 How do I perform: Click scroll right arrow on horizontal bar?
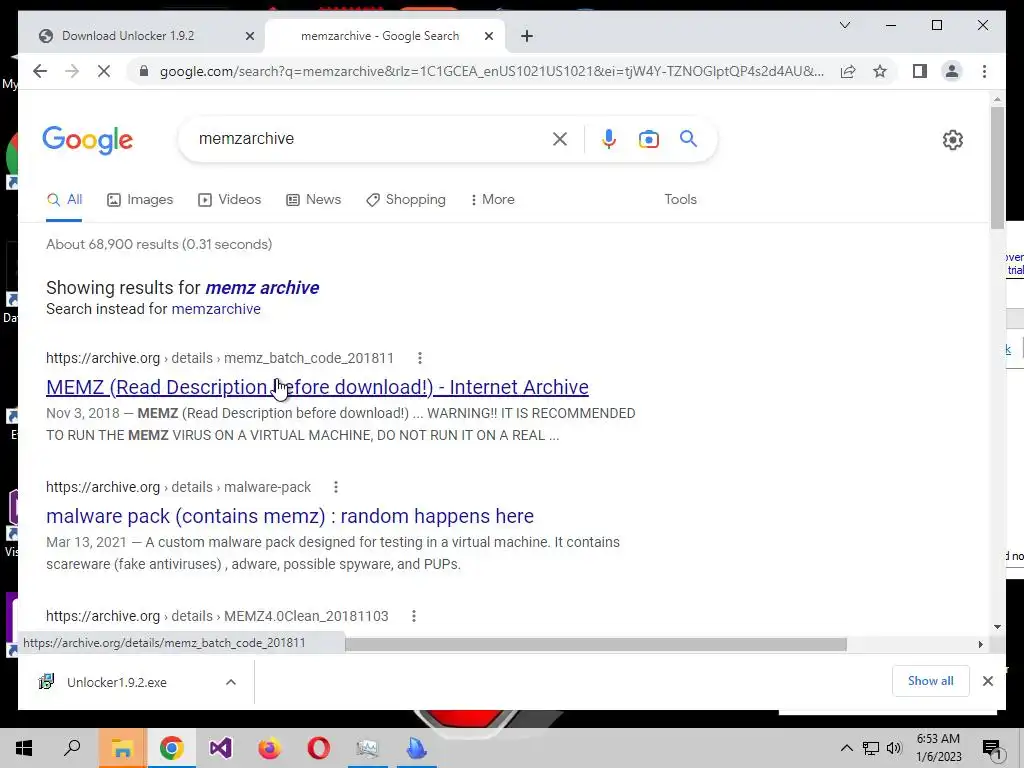coord(980,644)
